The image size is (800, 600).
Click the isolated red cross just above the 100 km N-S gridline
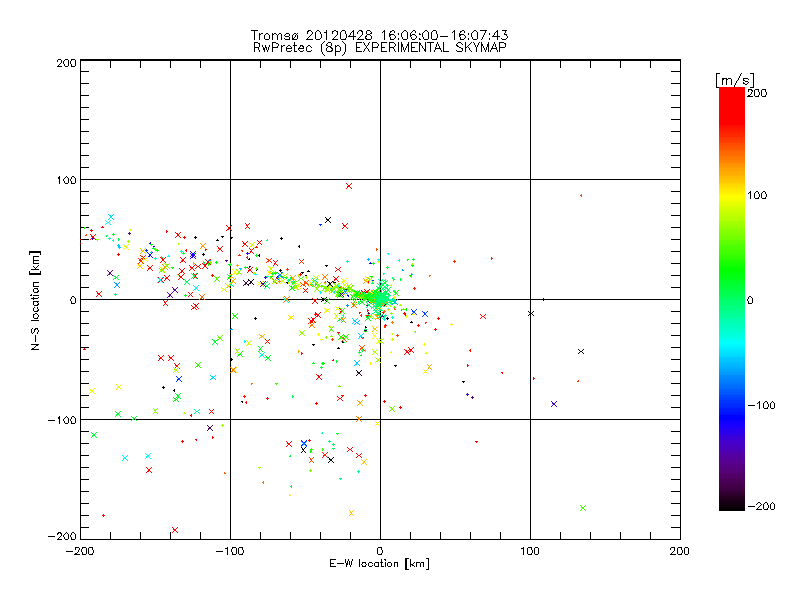[x=349, y=186]
